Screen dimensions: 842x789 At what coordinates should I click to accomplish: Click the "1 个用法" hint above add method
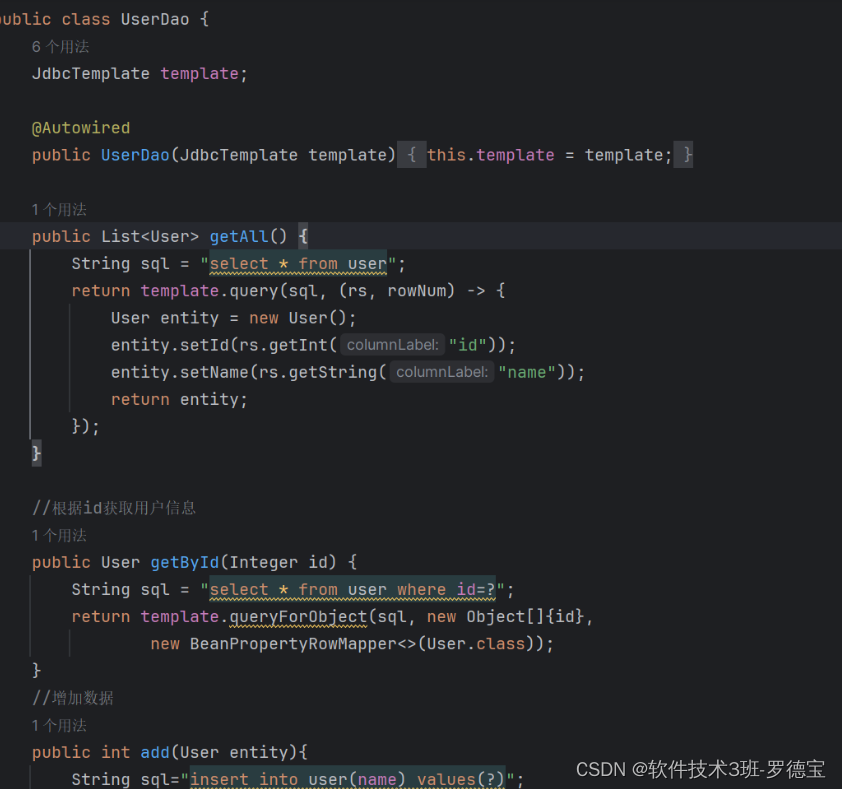click(60, 724)
